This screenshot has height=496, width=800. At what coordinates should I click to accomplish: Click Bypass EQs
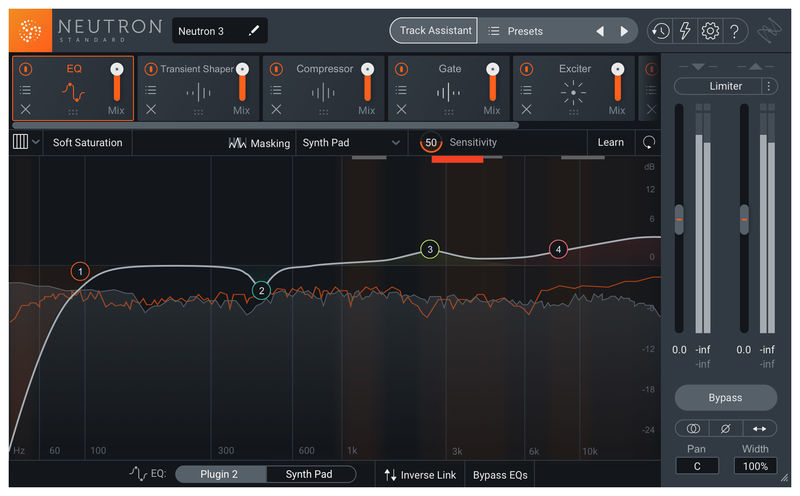pyautogui.click(x=500, y=475)
